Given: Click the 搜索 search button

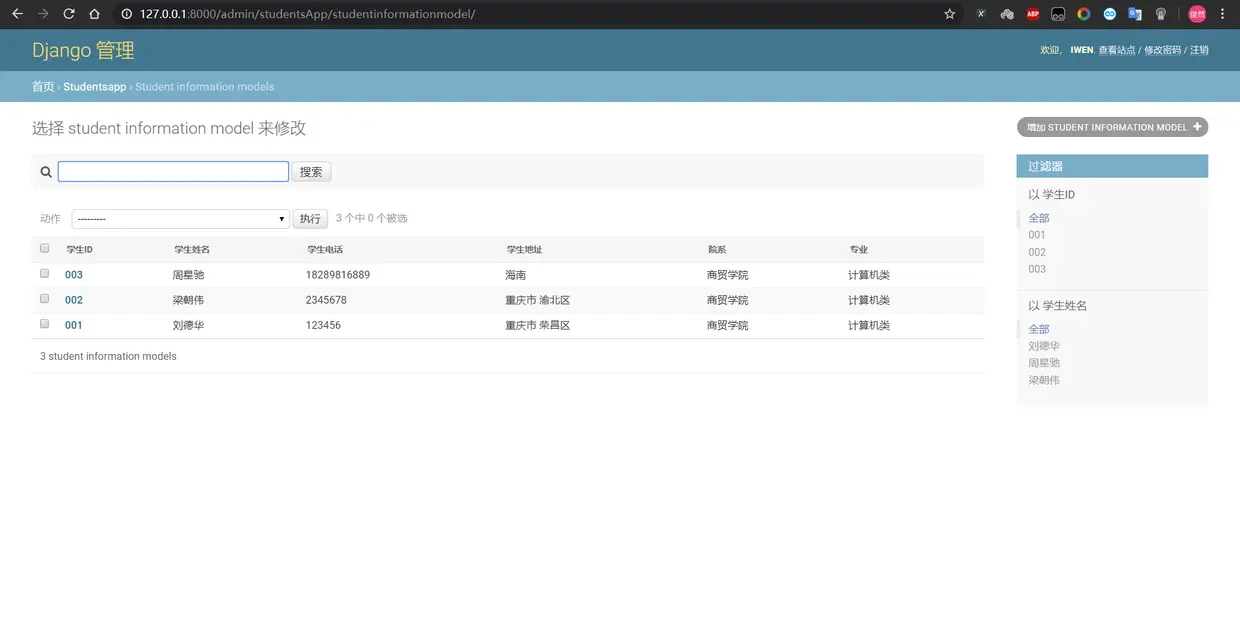Looking at the screenshot, I should tap(311, 172).
